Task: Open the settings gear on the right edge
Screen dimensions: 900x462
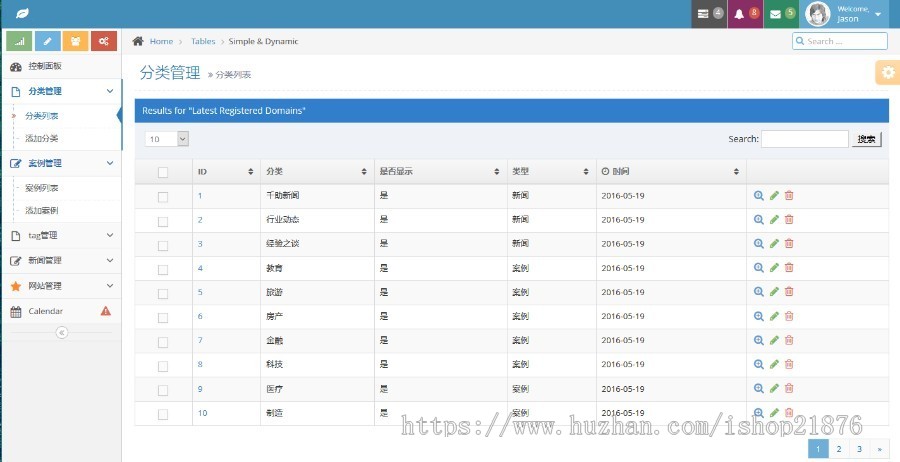Action: click(888, 72)
